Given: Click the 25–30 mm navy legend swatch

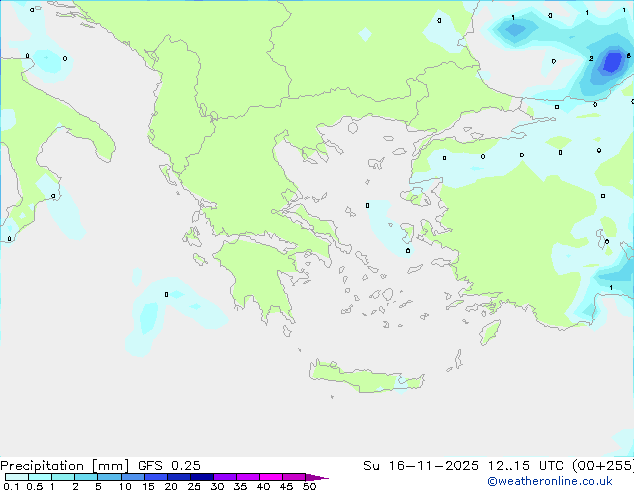Looking at the screenshot, I should [201, 477].
